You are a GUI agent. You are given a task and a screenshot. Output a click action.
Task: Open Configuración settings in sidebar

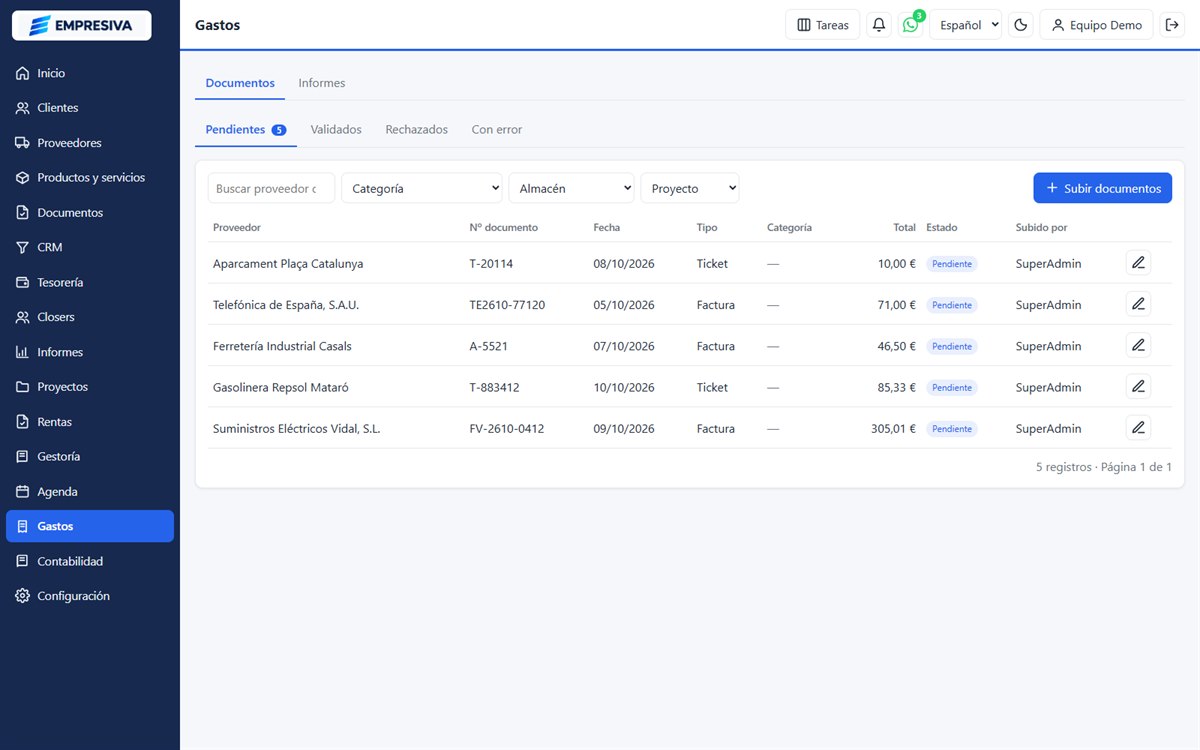[x=90, y=596]
